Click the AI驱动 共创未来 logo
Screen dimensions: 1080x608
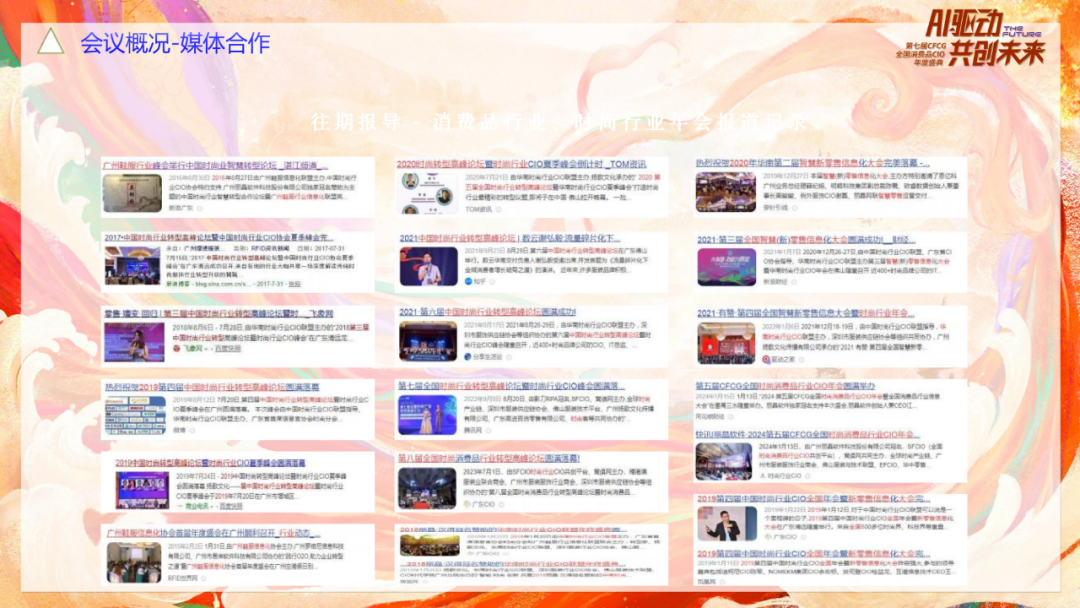pyautogui.click(x=984, y=38)
